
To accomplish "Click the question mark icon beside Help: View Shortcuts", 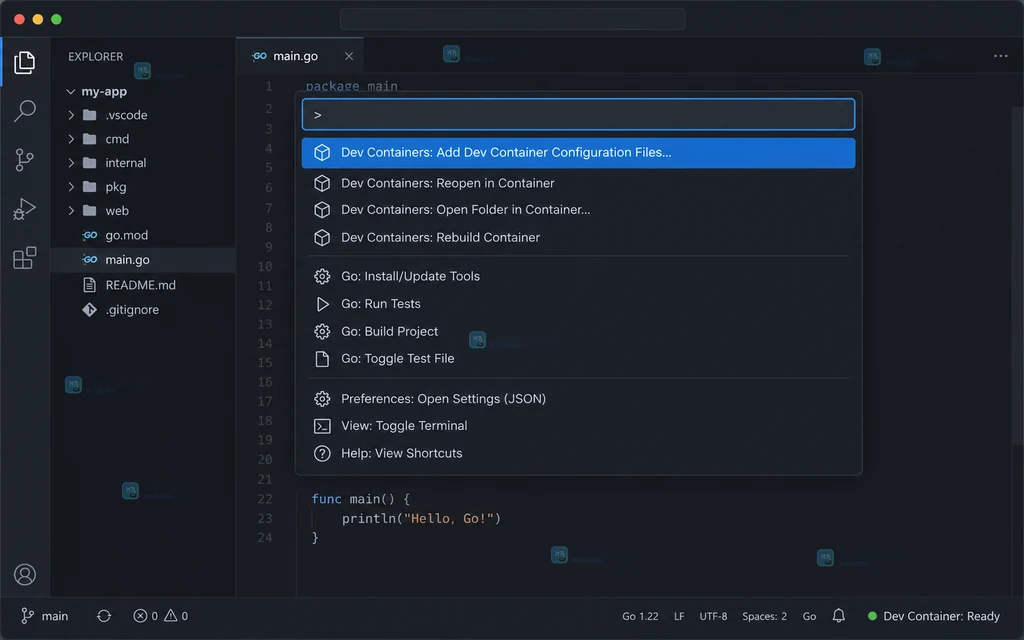I will pos(322,453).
